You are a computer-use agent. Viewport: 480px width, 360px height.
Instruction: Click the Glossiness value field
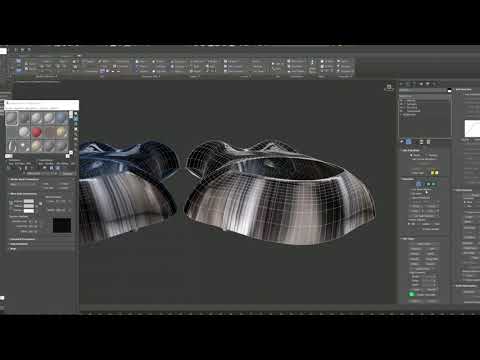31,226
